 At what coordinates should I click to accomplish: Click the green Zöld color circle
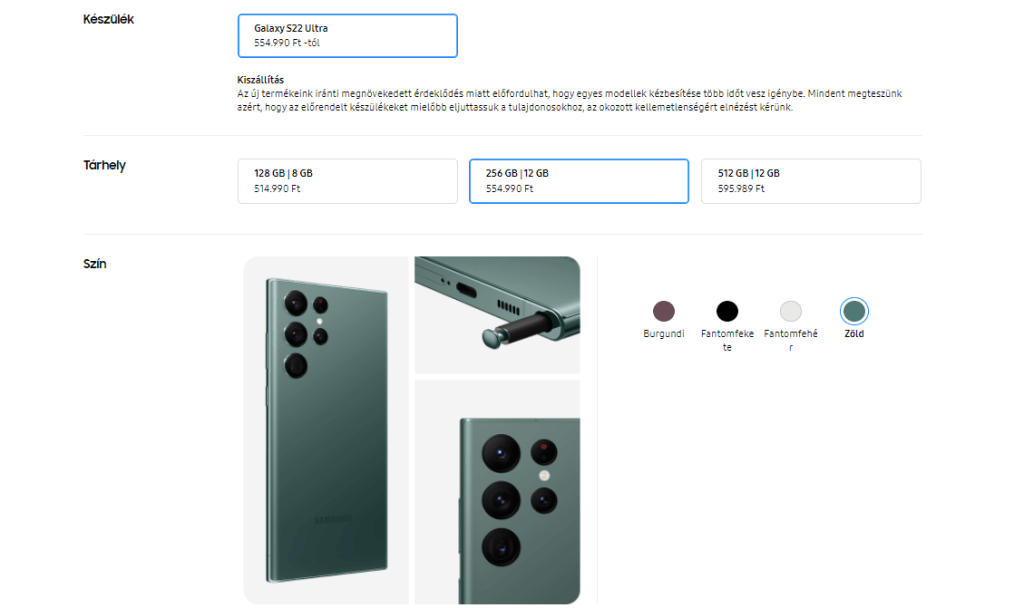(854, 311)
